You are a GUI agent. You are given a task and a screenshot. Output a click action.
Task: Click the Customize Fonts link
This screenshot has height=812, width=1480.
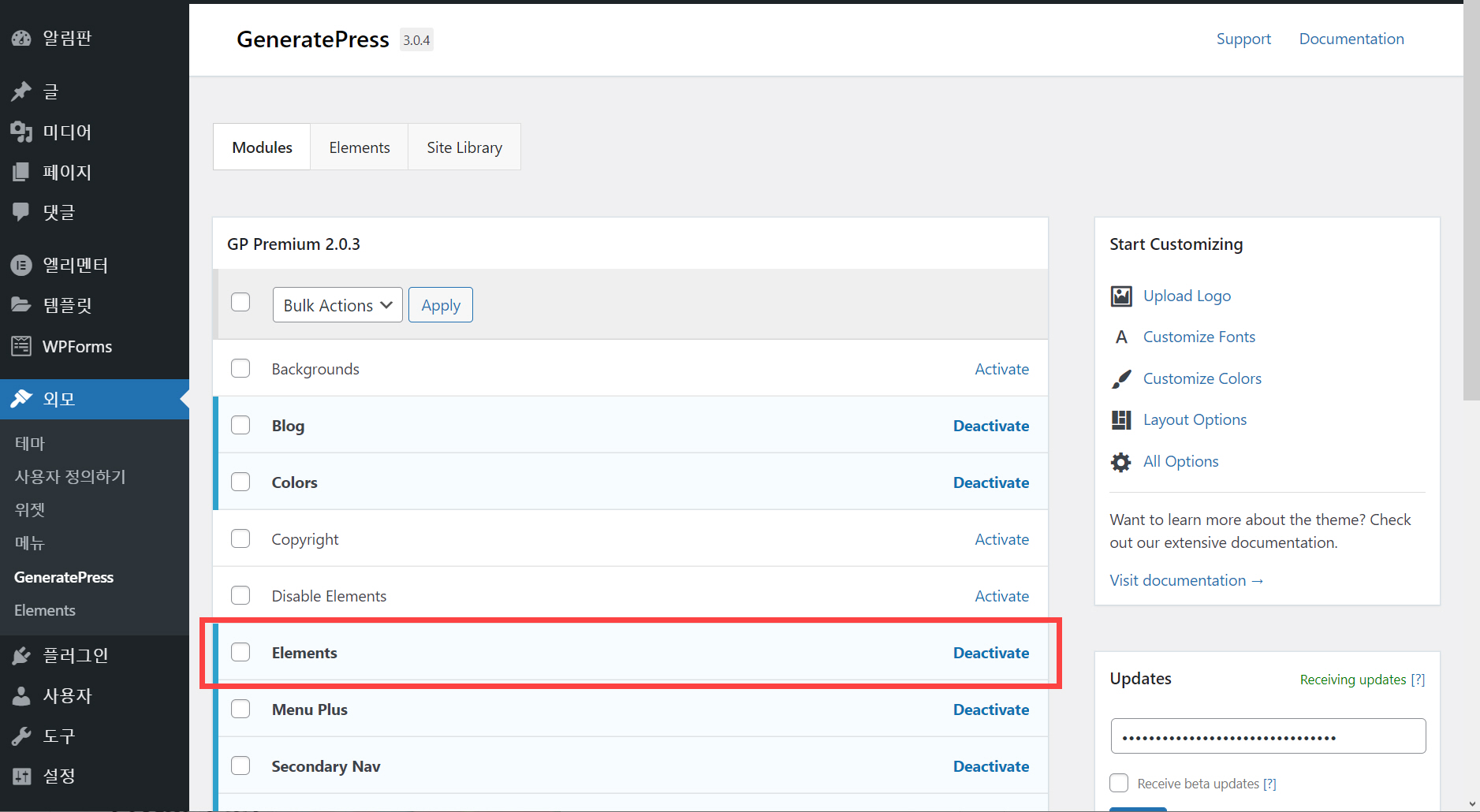(x=1199, y=337)
